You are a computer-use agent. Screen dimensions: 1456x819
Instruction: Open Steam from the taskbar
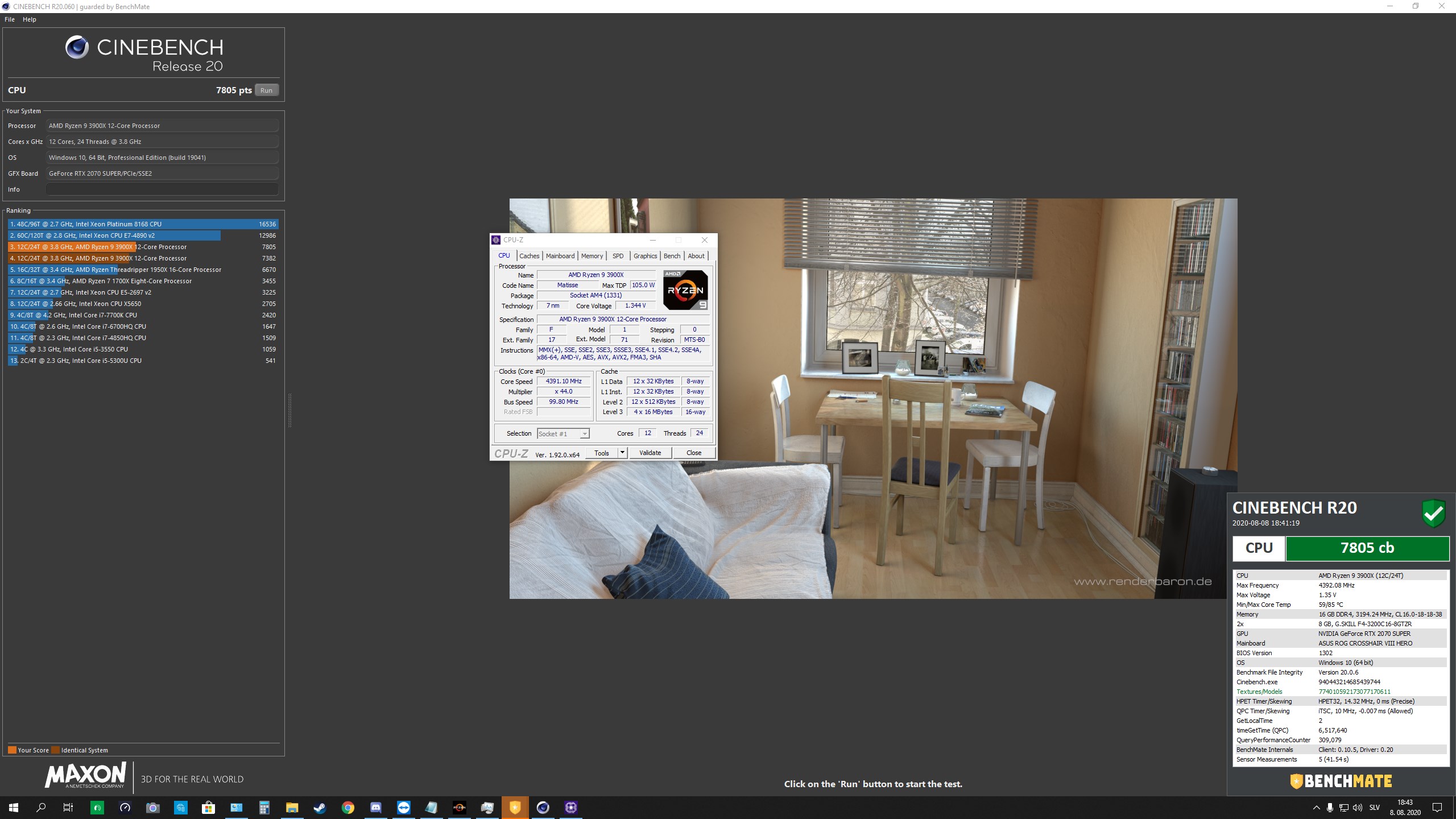[x=320, y=808]
